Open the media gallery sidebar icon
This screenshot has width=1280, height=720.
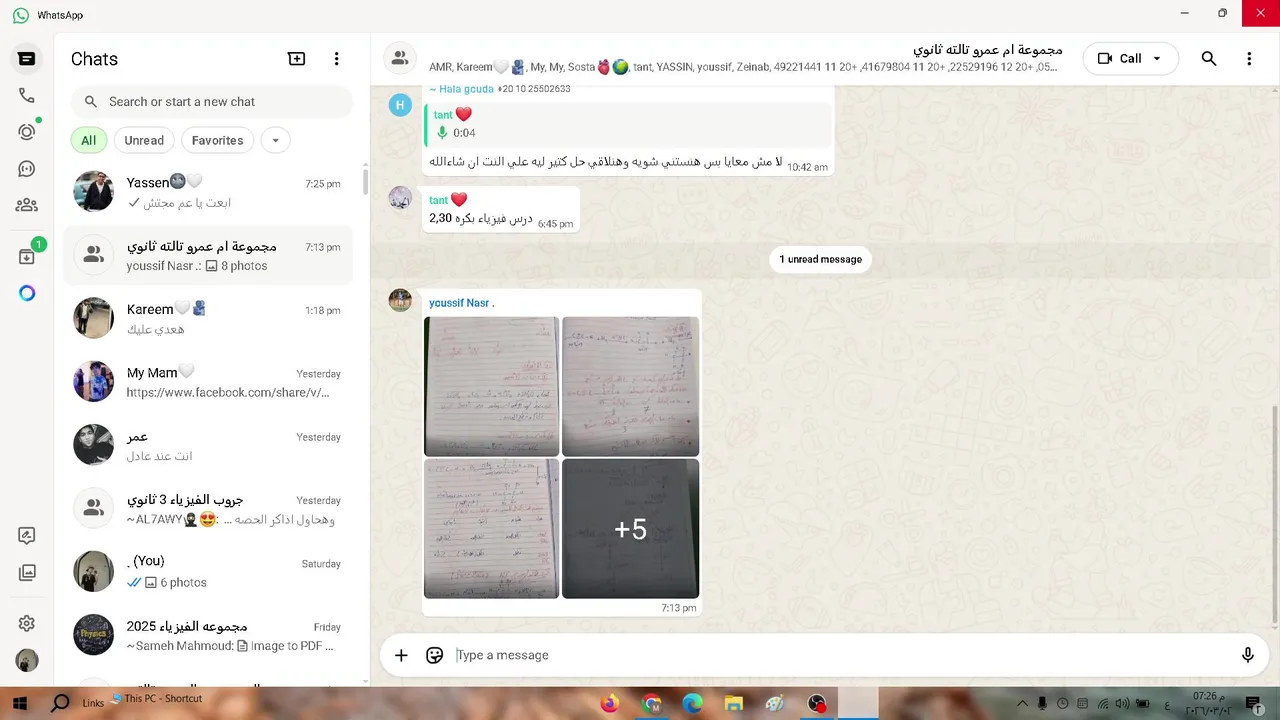coord(27,573)
